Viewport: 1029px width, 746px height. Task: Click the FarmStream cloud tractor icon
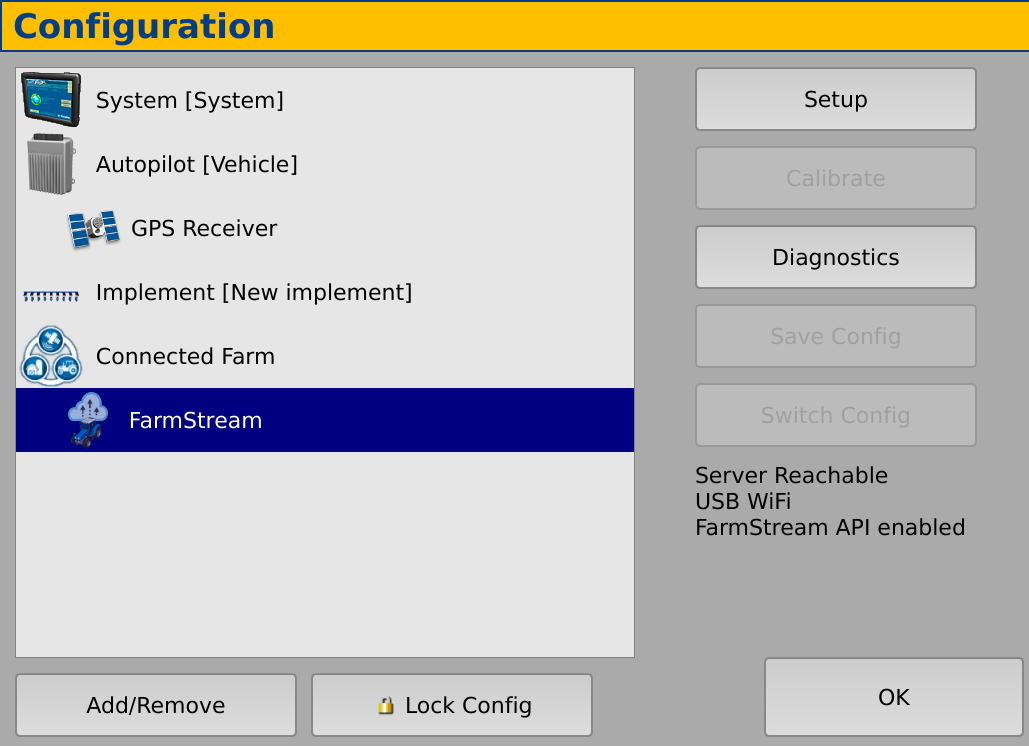(88, 420)
